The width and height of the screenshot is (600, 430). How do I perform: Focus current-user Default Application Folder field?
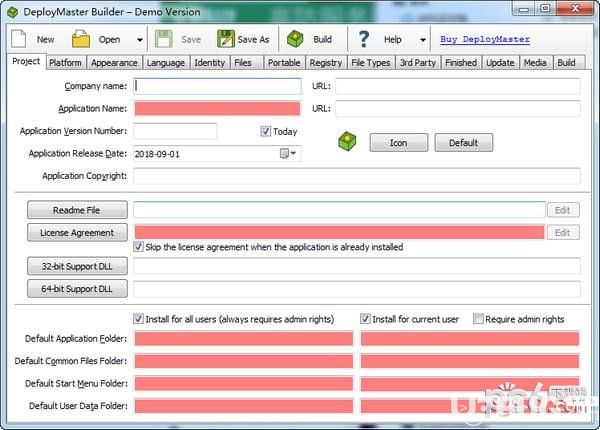click(x=470, y=339)
